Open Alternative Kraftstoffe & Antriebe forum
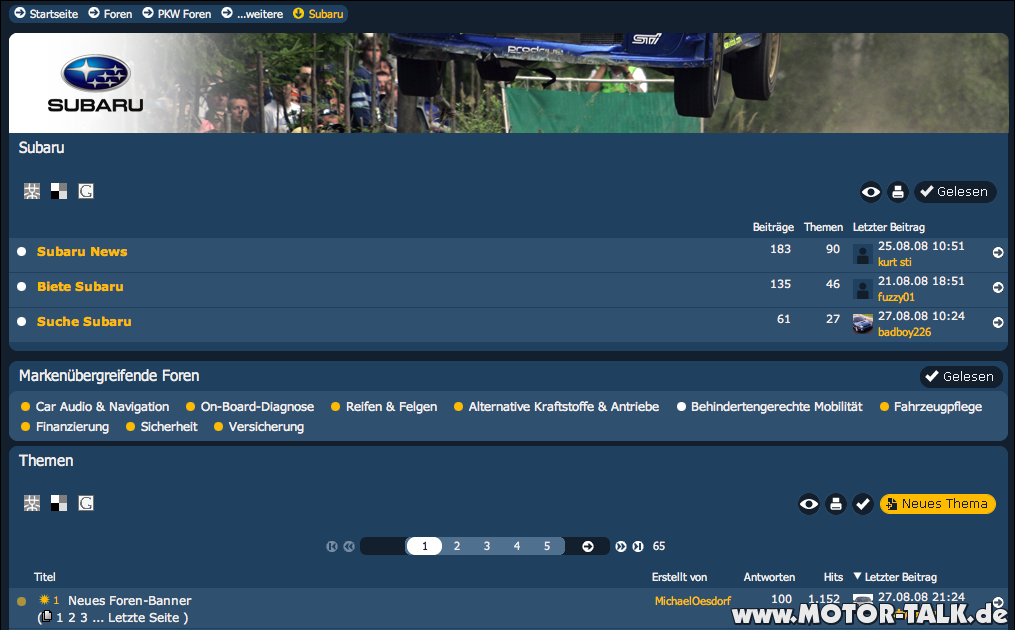This screenshot has width=1015, height=630. point(564,407)
